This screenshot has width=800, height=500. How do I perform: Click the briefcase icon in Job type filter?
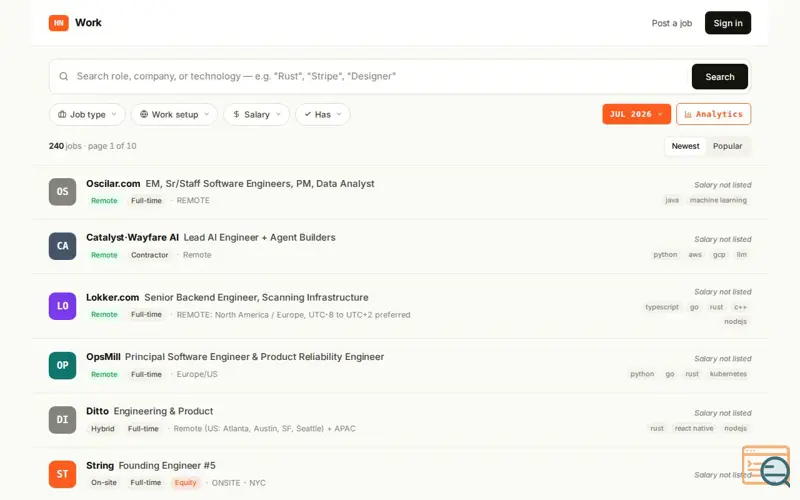pos(62,114)
